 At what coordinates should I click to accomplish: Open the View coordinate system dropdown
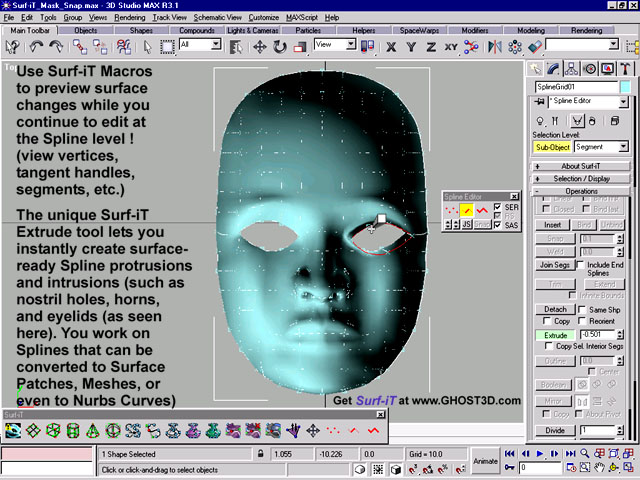point(351,44)
